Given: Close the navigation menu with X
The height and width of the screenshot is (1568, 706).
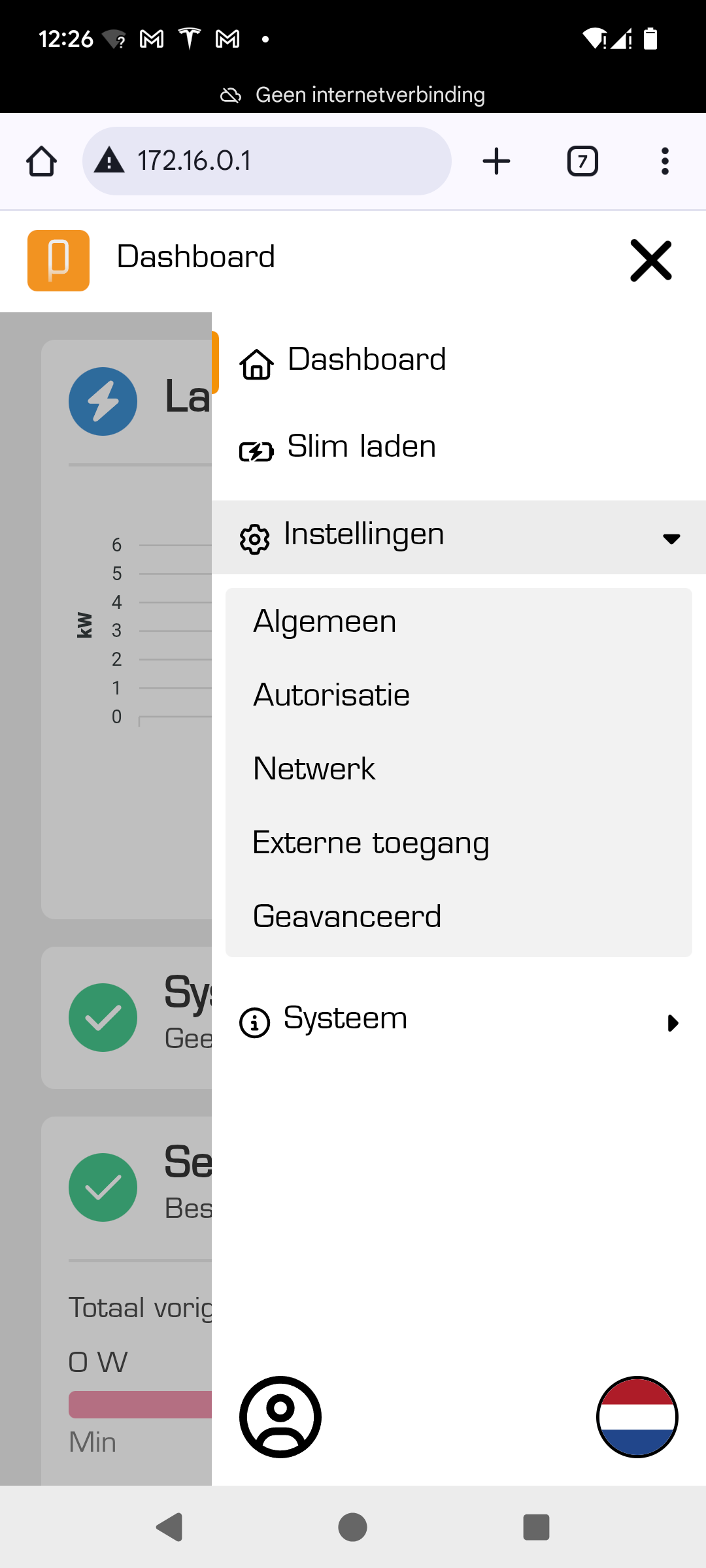Looking at the screenshot, I should [x=650, y=261].
